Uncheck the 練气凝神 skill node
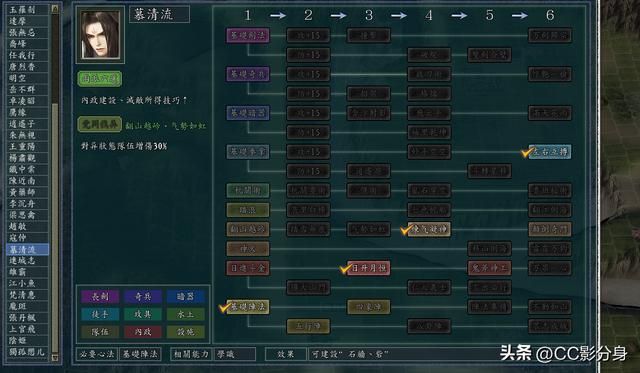 click(429, 229)
